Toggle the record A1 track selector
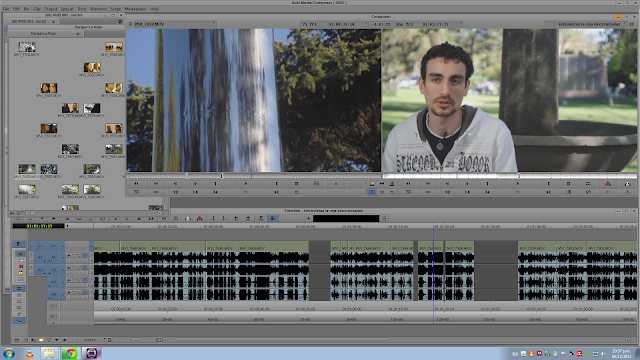 (53, 258)
